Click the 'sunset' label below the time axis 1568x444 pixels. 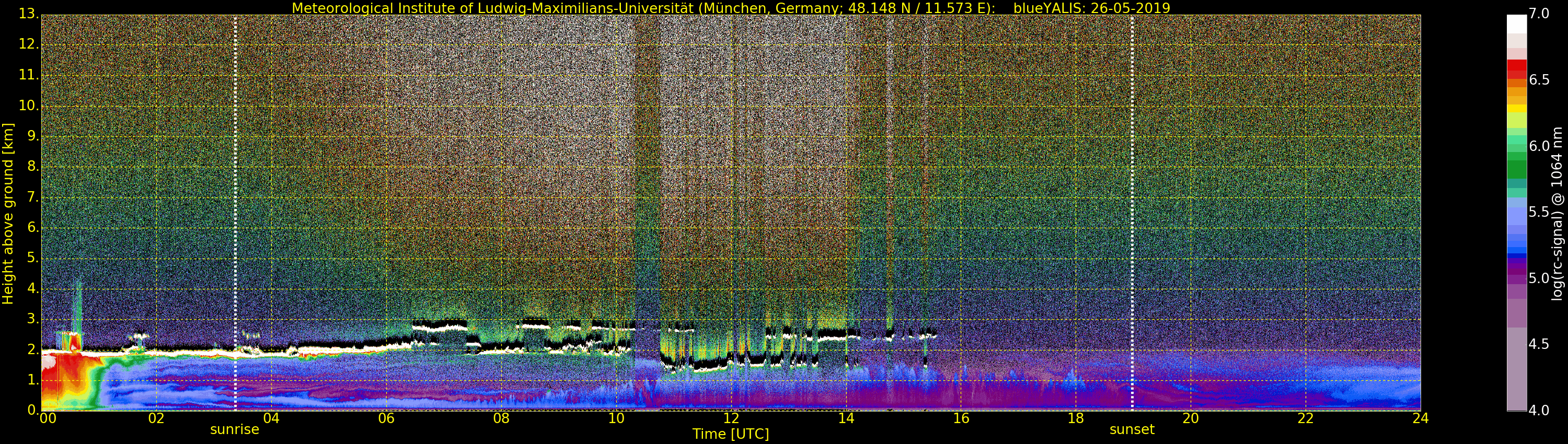[x=1132, y=429]
